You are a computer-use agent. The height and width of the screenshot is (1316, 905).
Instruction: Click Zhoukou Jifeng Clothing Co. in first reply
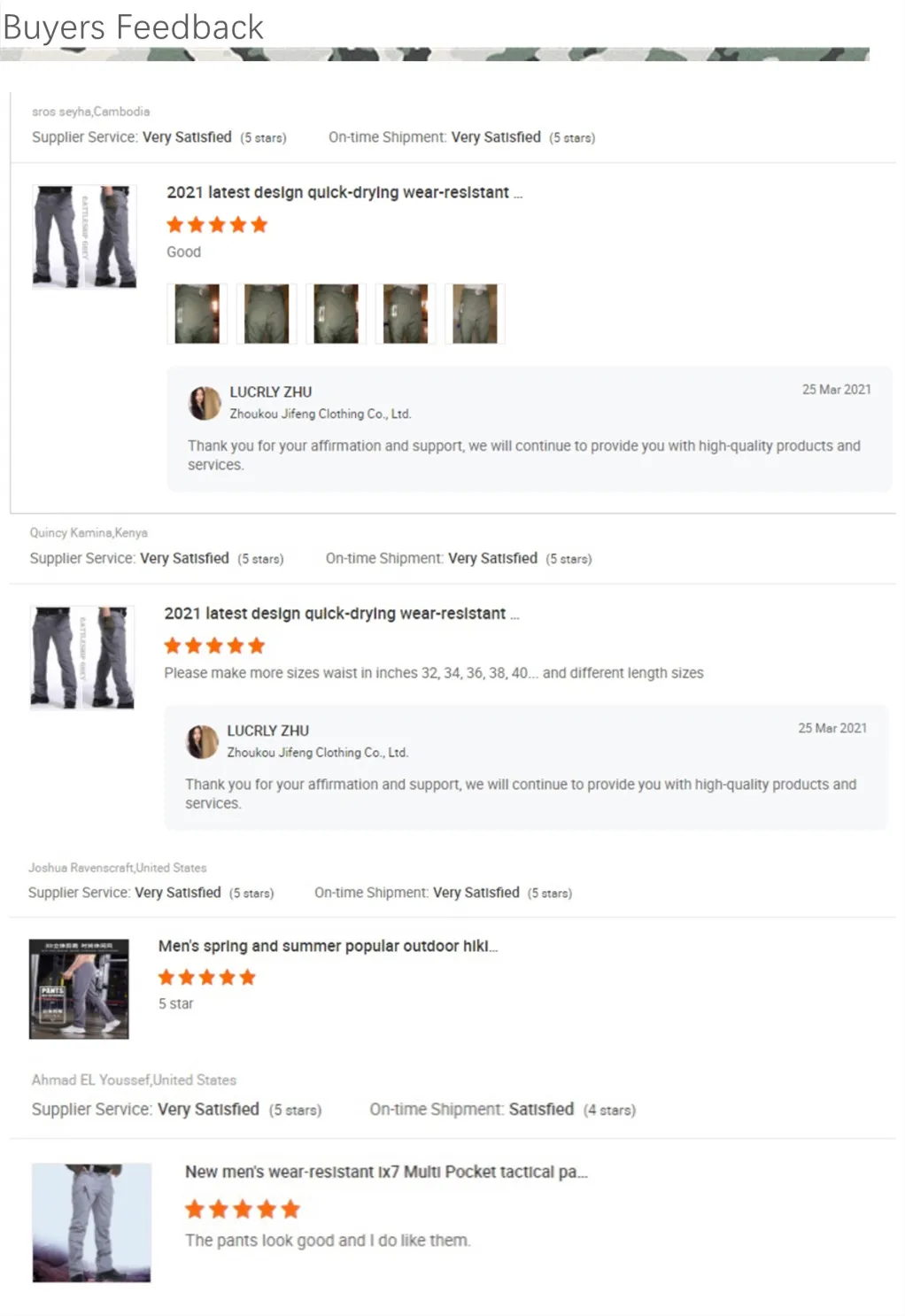point(321,414)
